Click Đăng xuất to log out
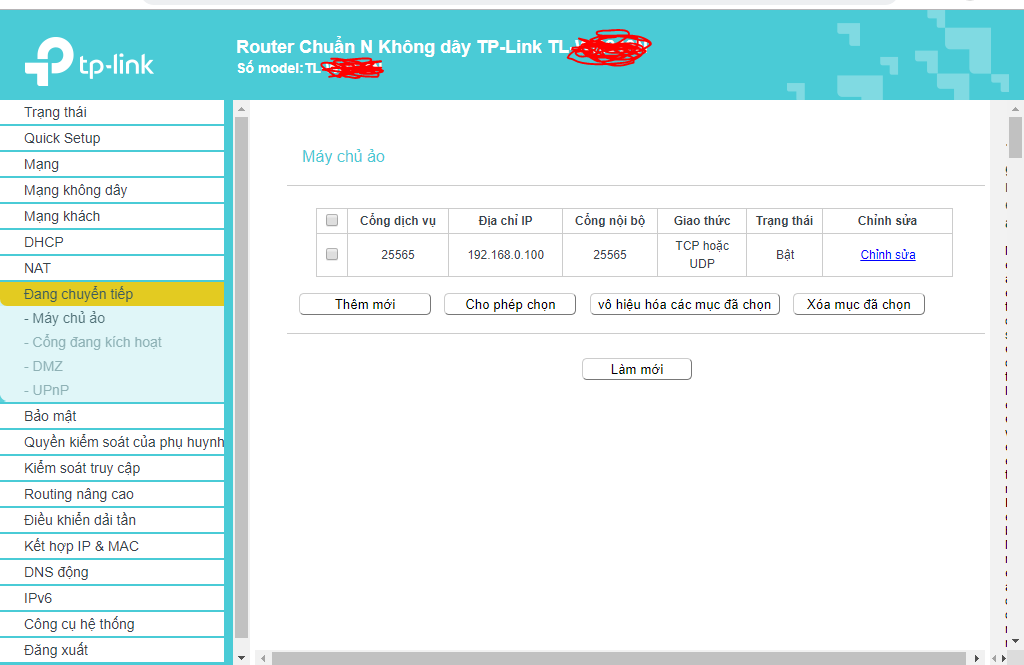Screen dimensions: 1024x665 tap(112, 650)
